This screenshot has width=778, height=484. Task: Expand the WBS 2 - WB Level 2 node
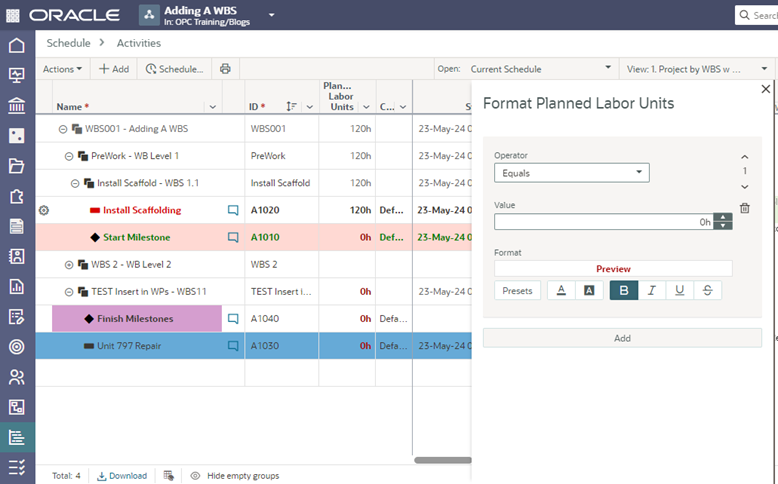[x=69, y=265]
